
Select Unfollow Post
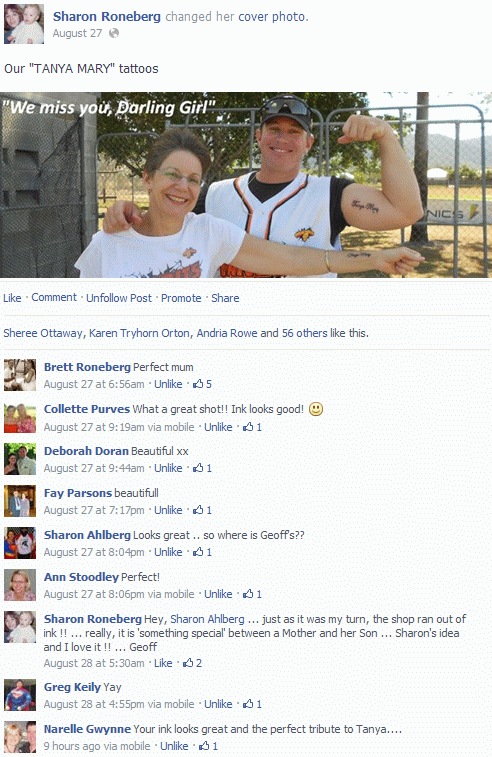coord(119,298)
